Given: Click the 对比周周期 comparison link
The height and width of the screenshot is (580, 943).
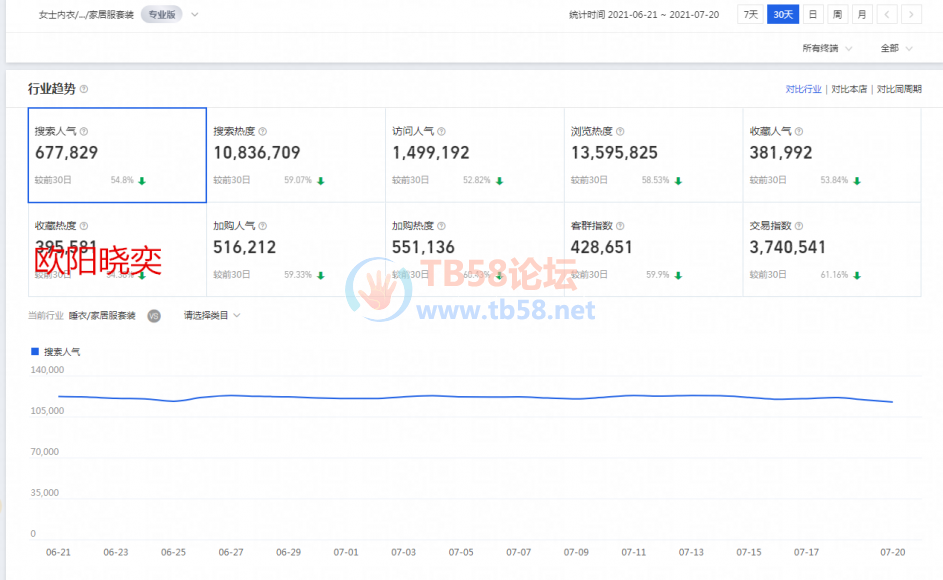Looking at the screenshot, I should coord(899,89).
